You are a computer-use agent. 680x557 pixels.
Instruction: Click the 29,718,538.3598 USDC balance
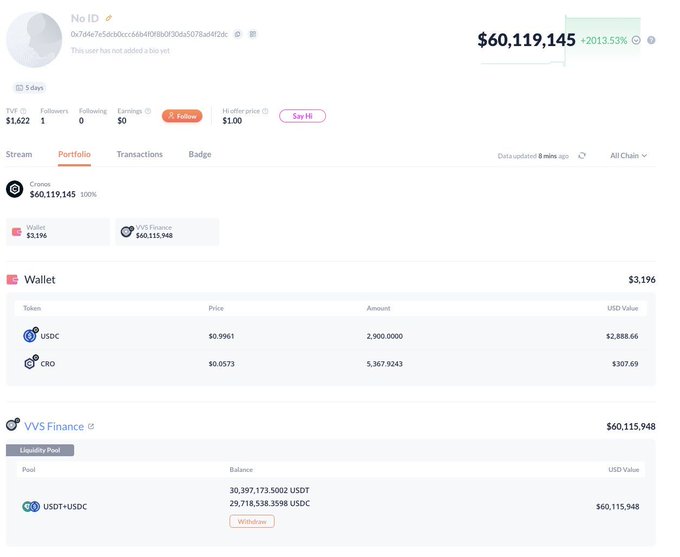270,504
